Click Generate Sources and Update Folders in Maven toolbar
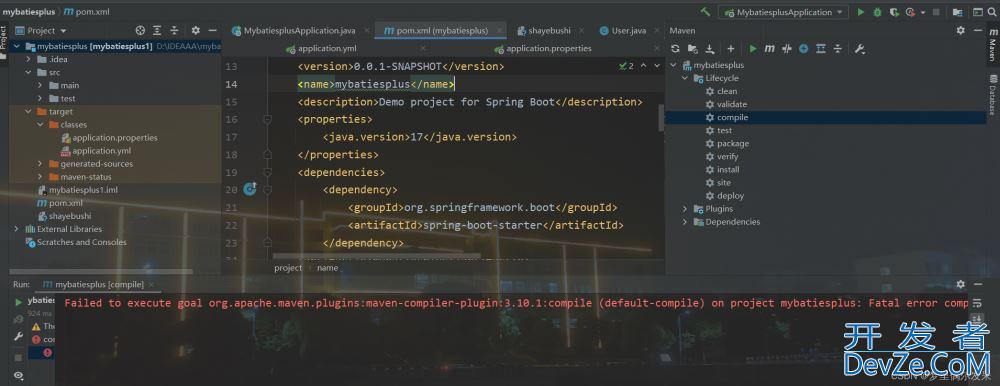 693,48
